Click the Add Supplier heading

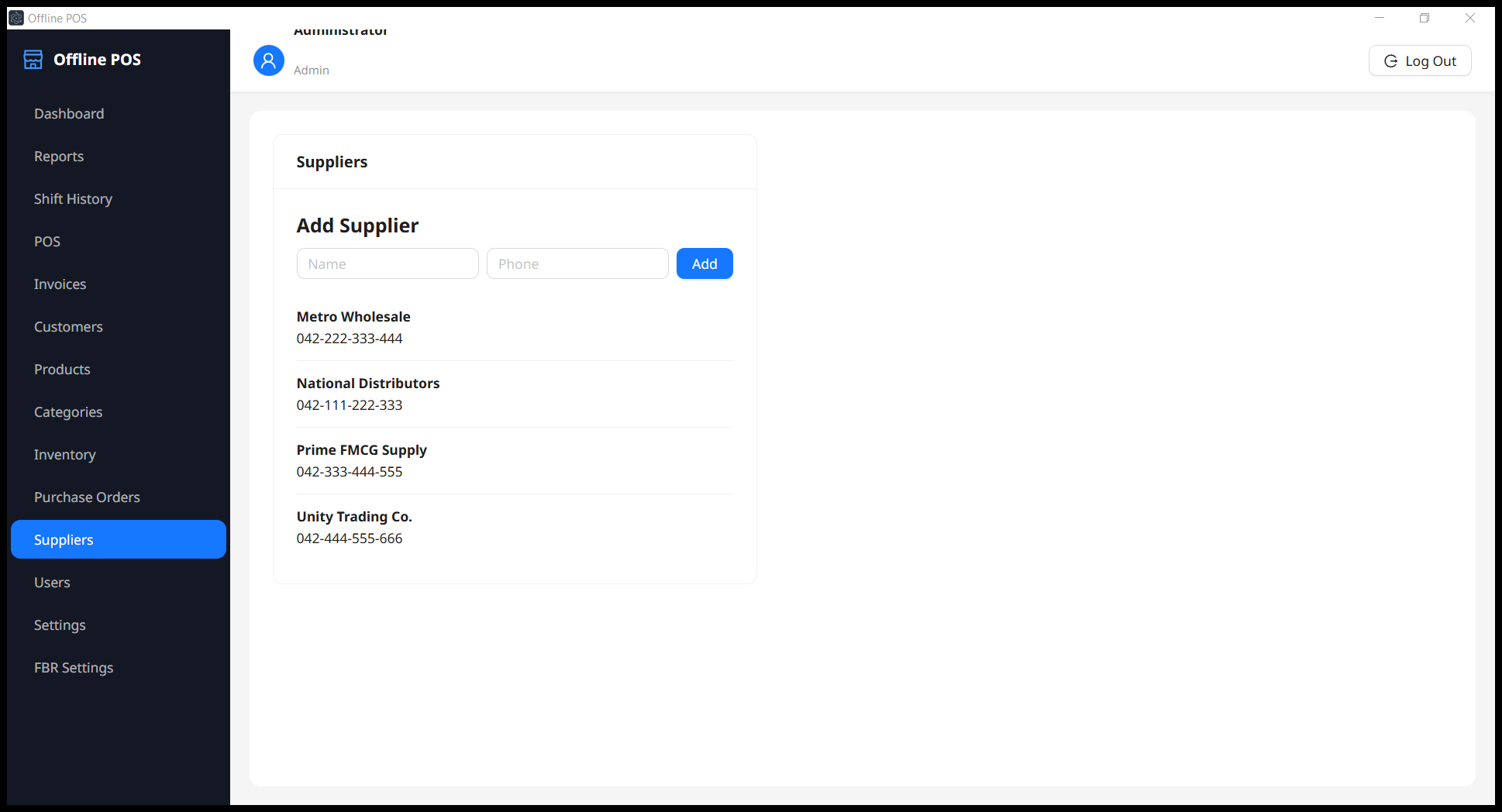(x=357, y=225)
